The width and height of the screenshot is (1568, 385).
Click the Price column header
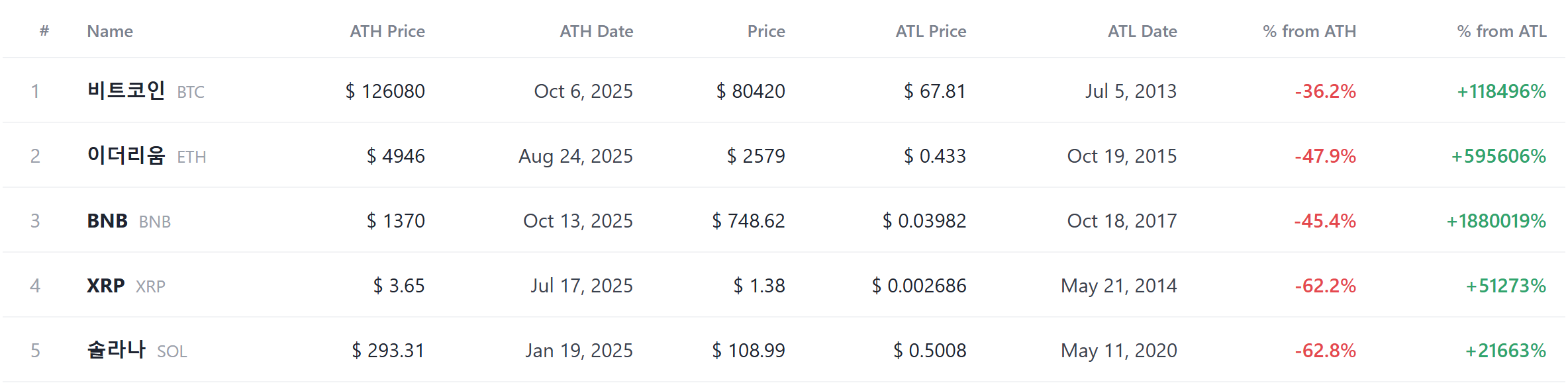click(766, 31)
